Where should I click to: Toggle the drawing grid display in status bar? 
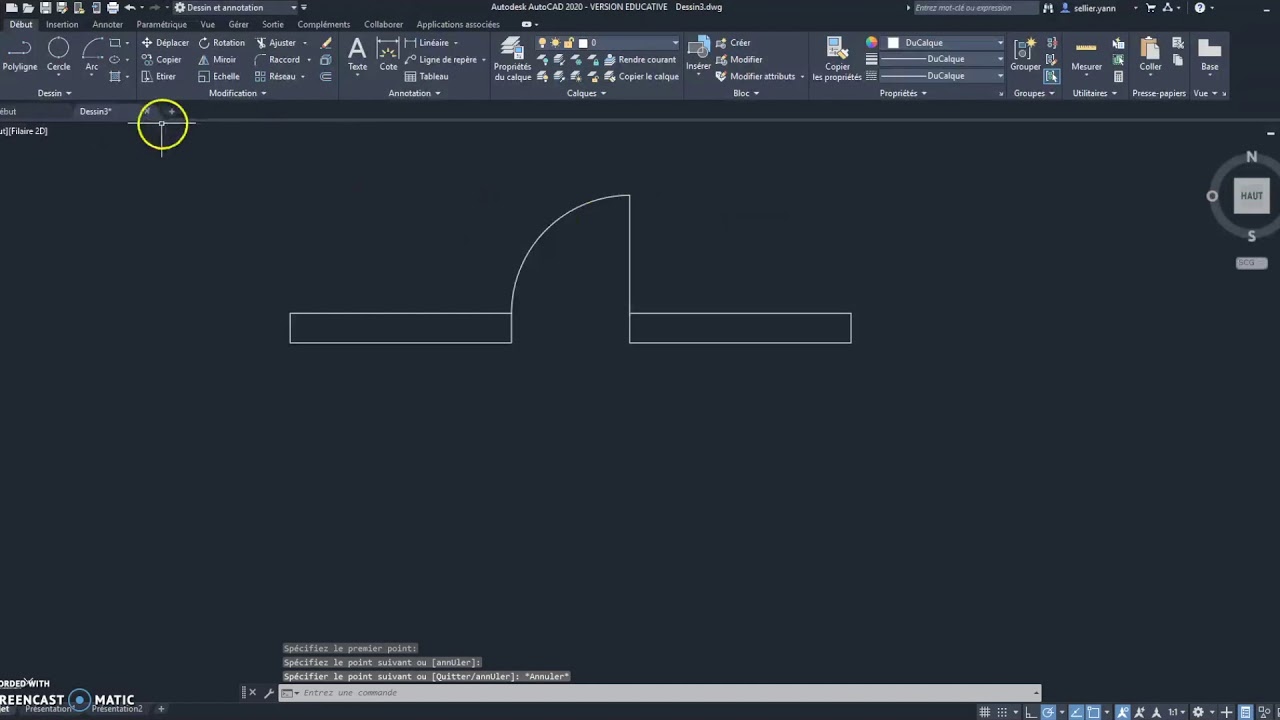point(984,712)
